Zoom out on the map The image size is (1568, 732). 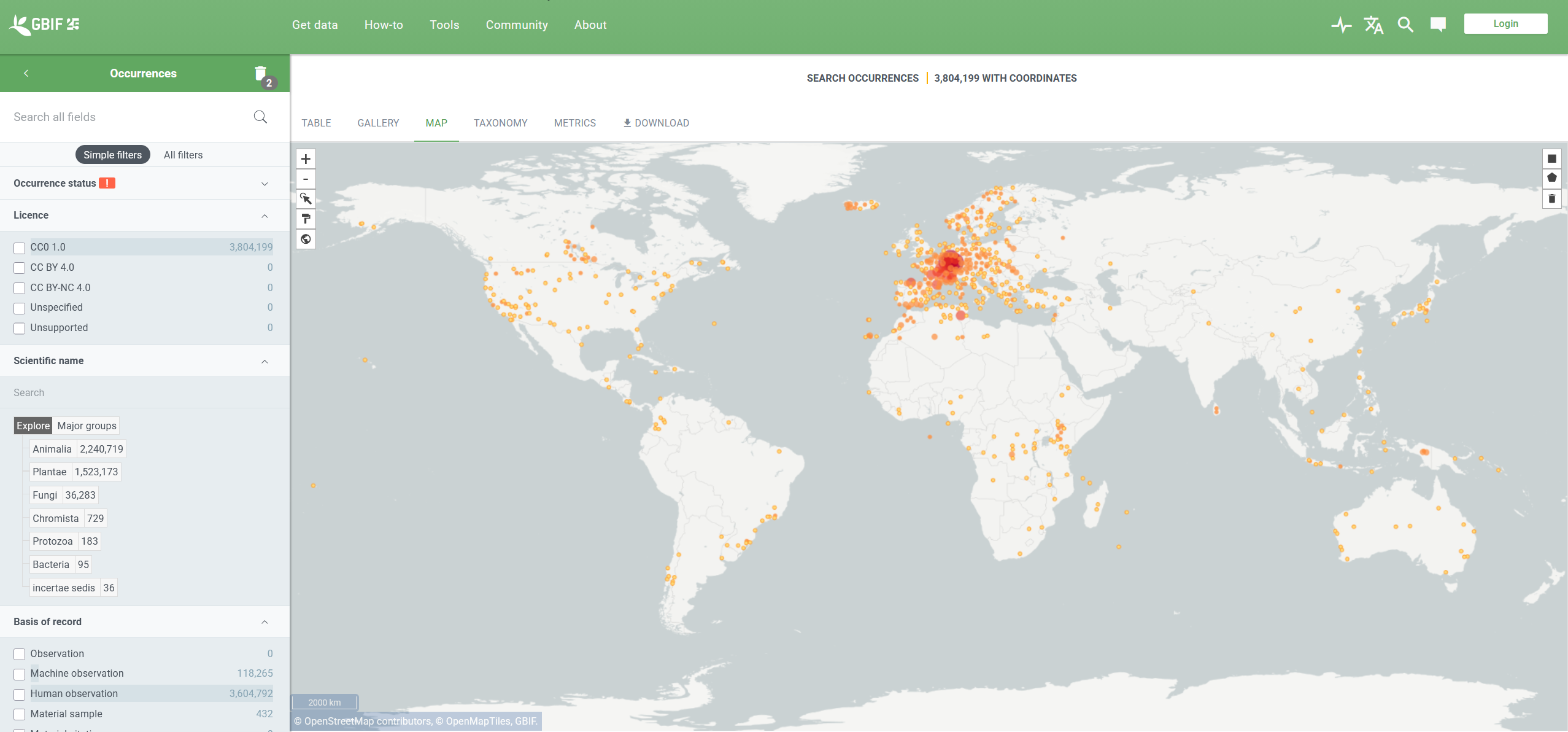click(306, 179)
